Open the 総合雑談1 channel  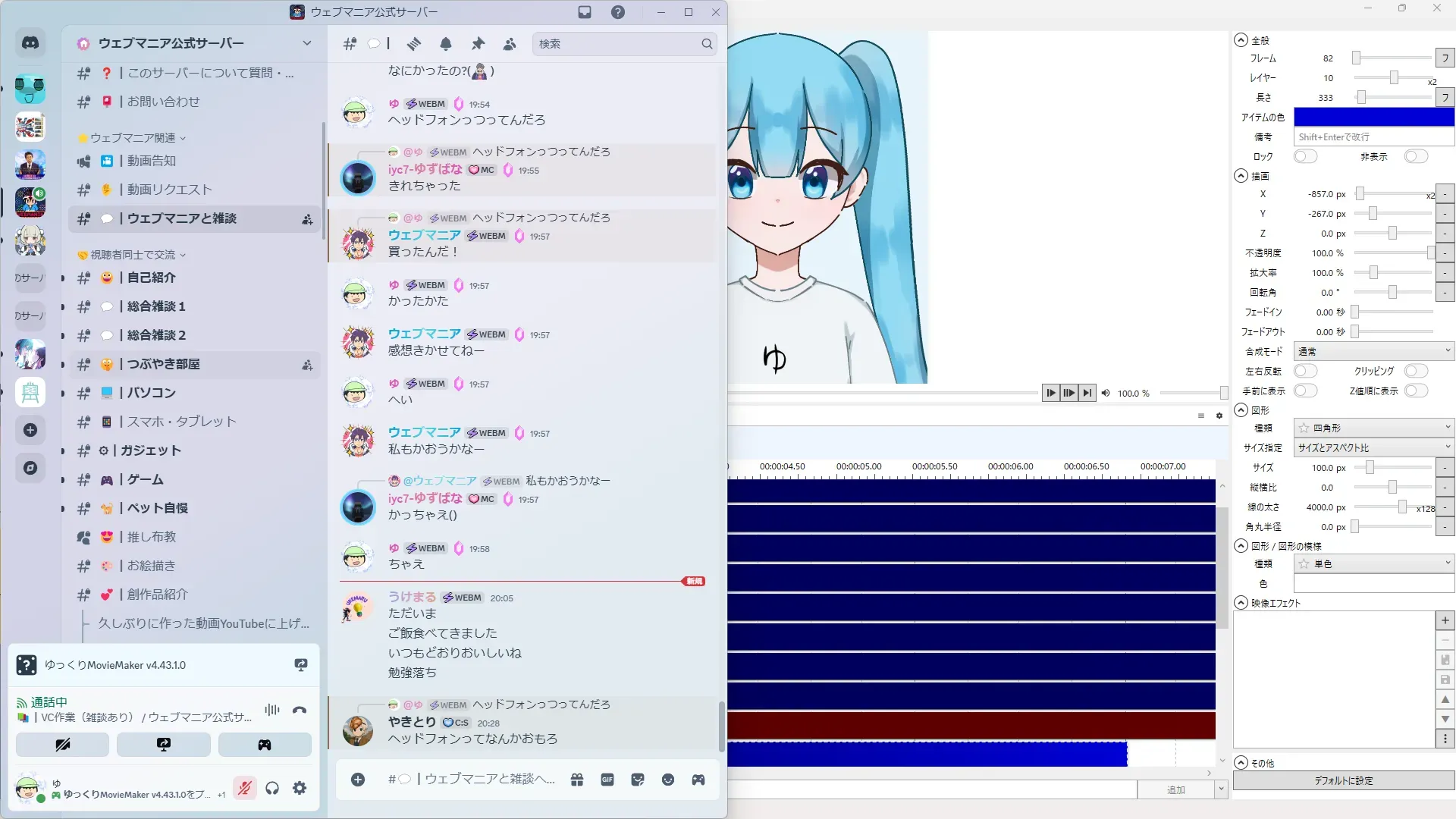(156, 306)
